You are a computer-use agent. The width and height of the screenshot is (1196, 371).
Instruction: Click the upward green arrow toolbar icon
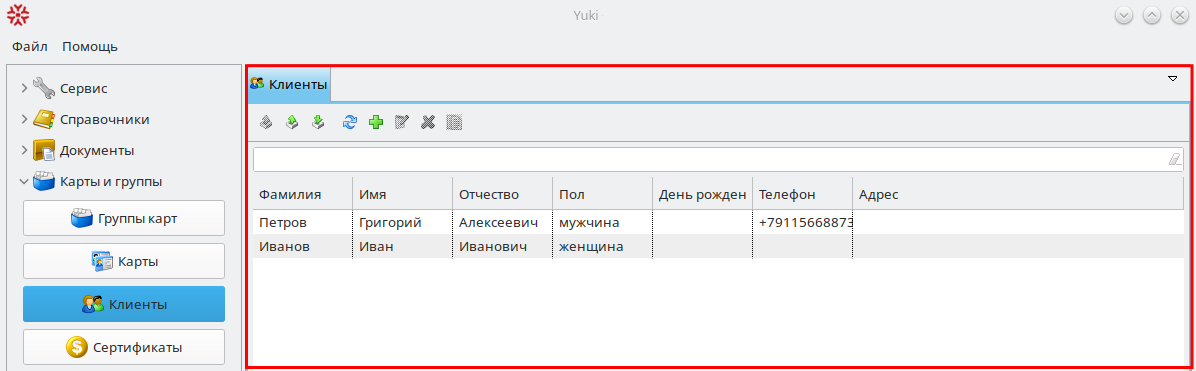[291, 122]
